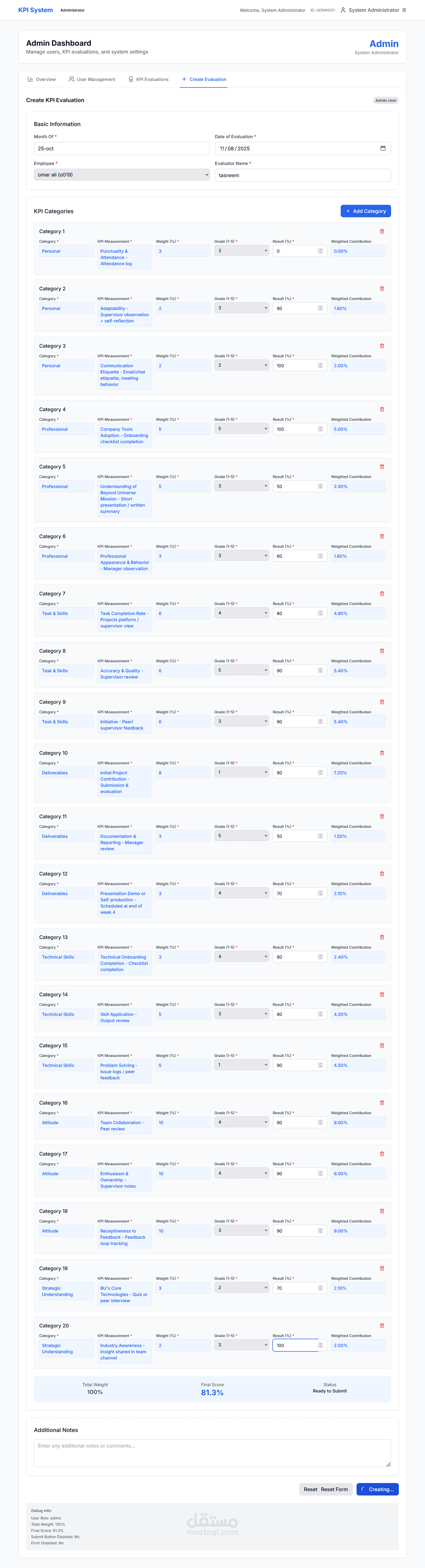Open the Employee dropdown showing omar ali

click(x=122, y=175)
